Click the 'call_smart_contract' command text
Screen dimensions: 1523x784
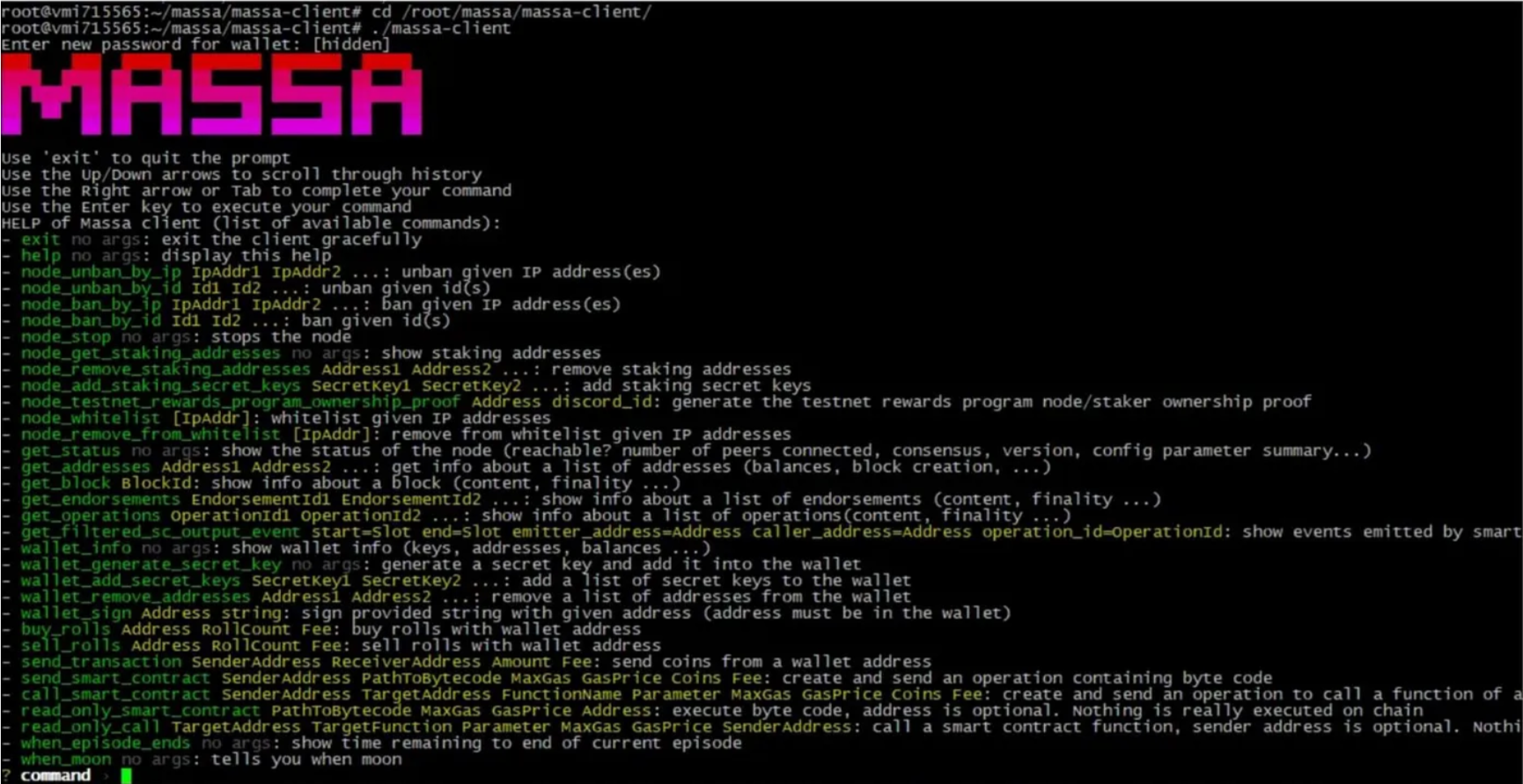point(115,694)
